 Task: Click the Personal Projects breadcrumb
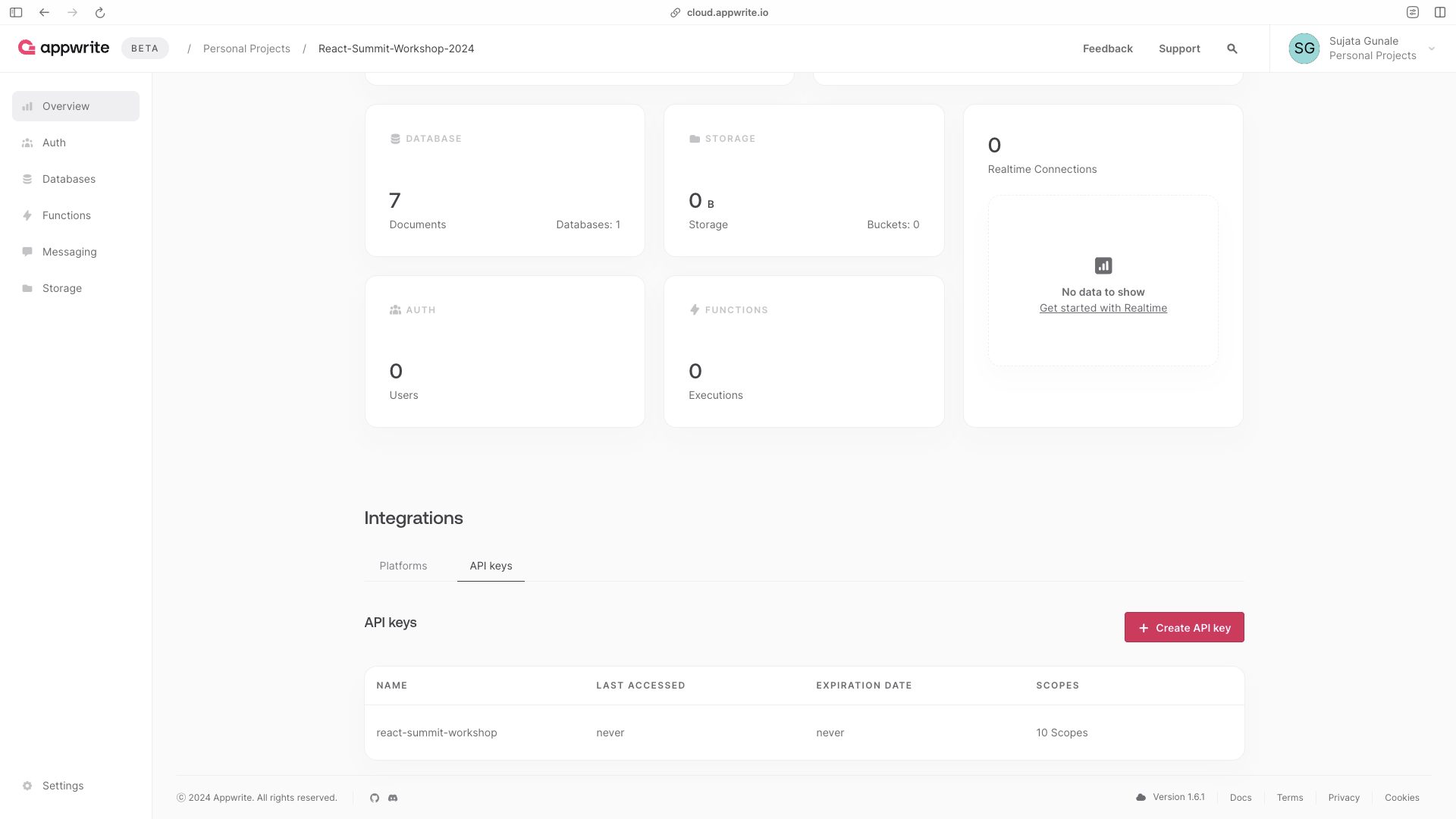(x=246, y=49)
